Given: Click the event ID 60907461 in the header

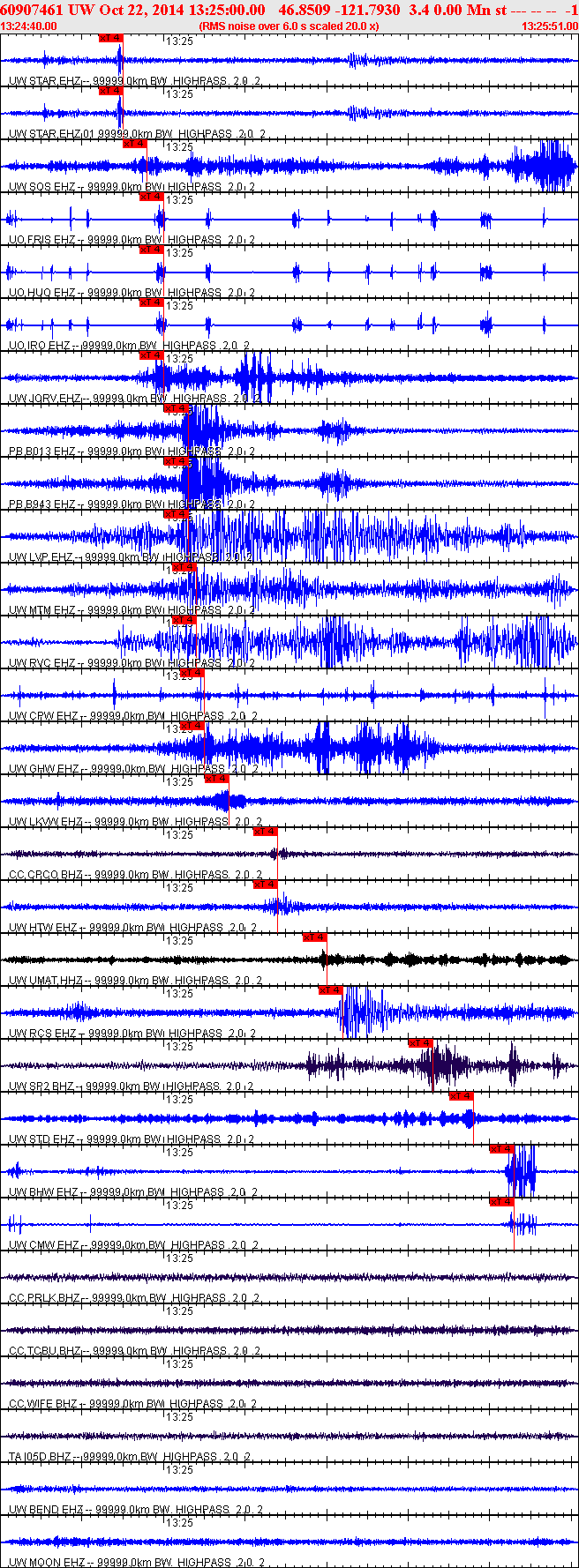Looking at the screenshot, I should [x=30, y=10].
